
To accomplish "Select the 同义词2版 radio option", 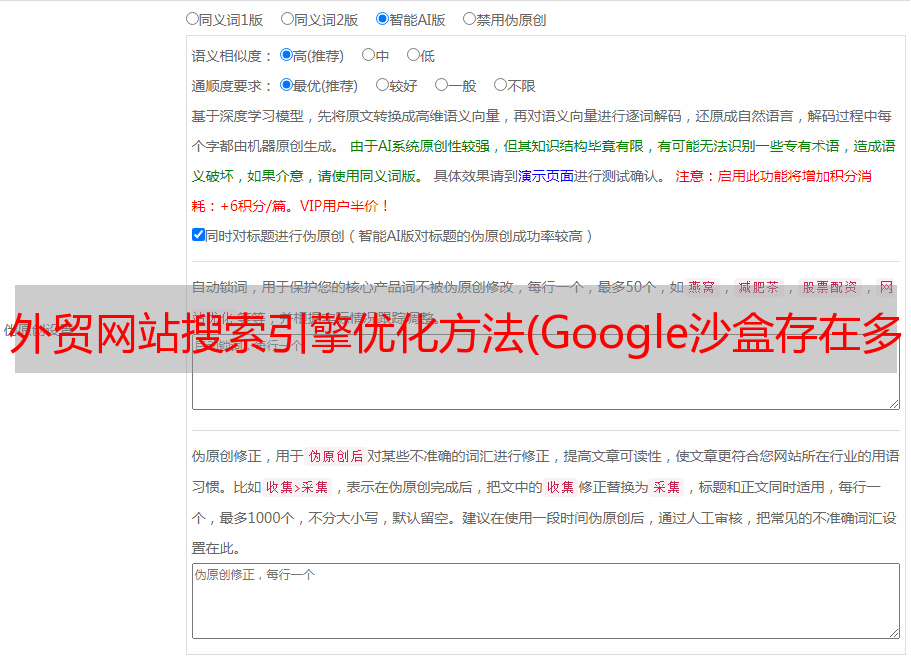I will pyautogui.click(x=287, y=19).
